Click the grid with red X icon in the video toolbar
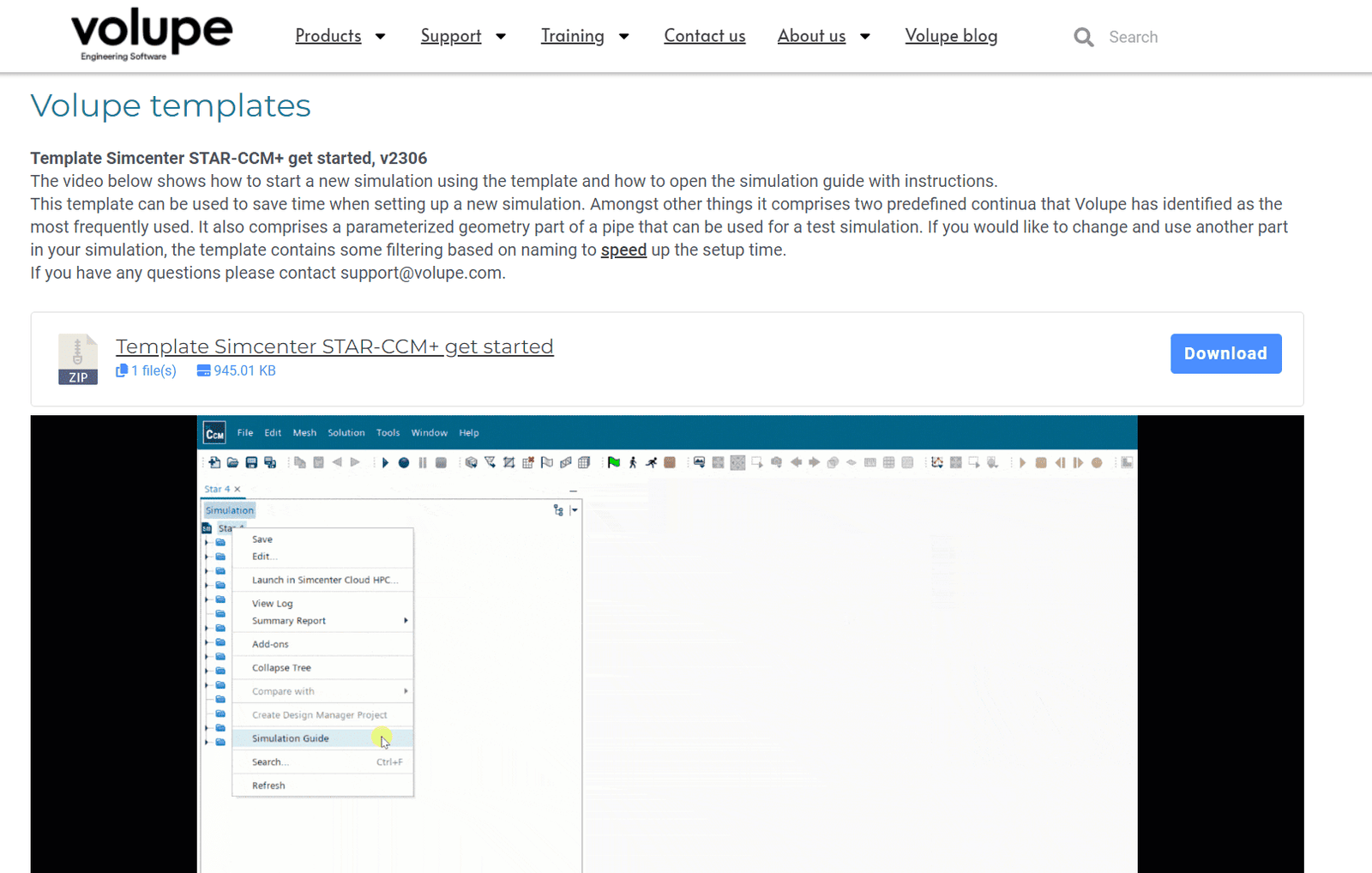 point(528,462)
